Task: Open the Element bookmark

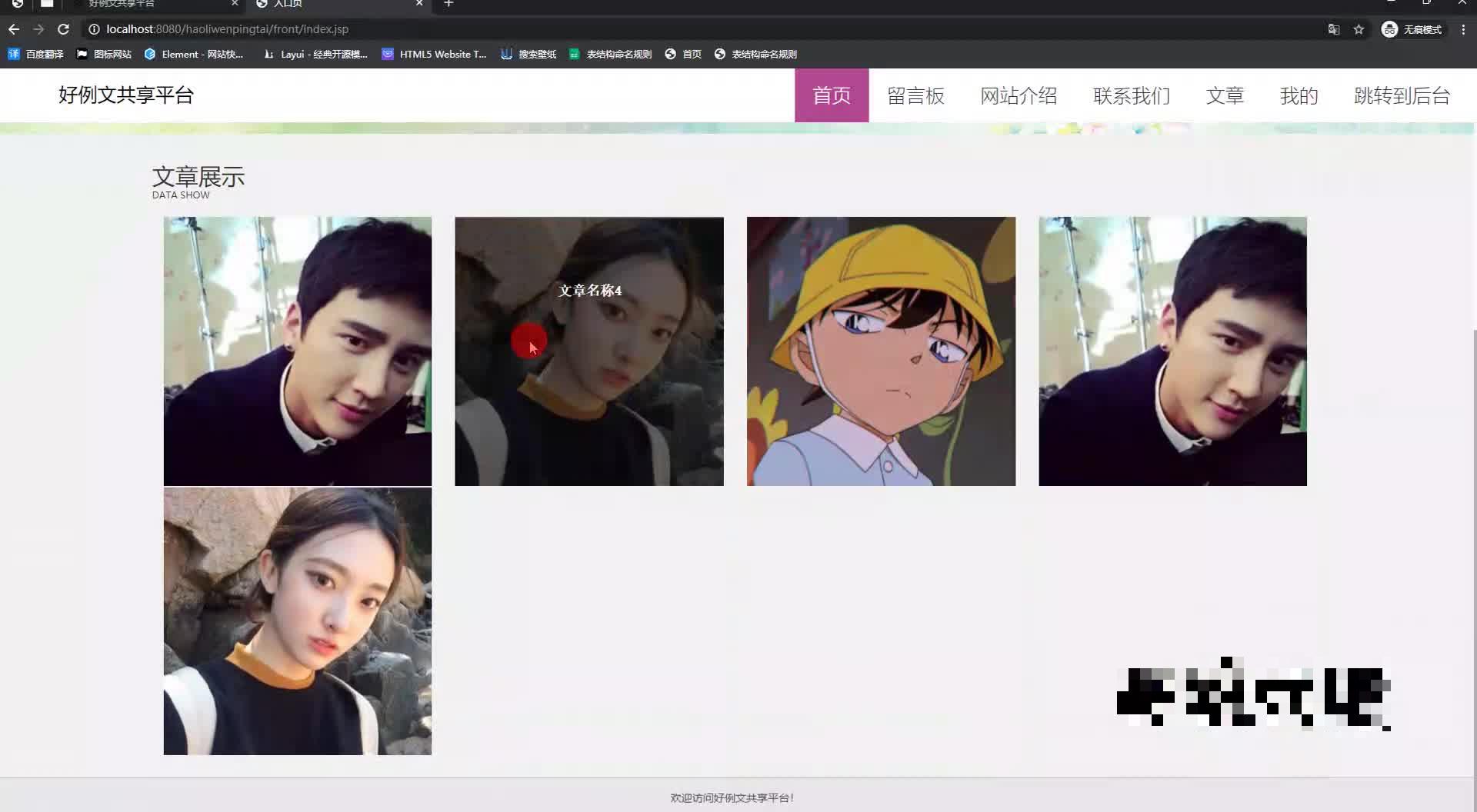Action: 194,54
